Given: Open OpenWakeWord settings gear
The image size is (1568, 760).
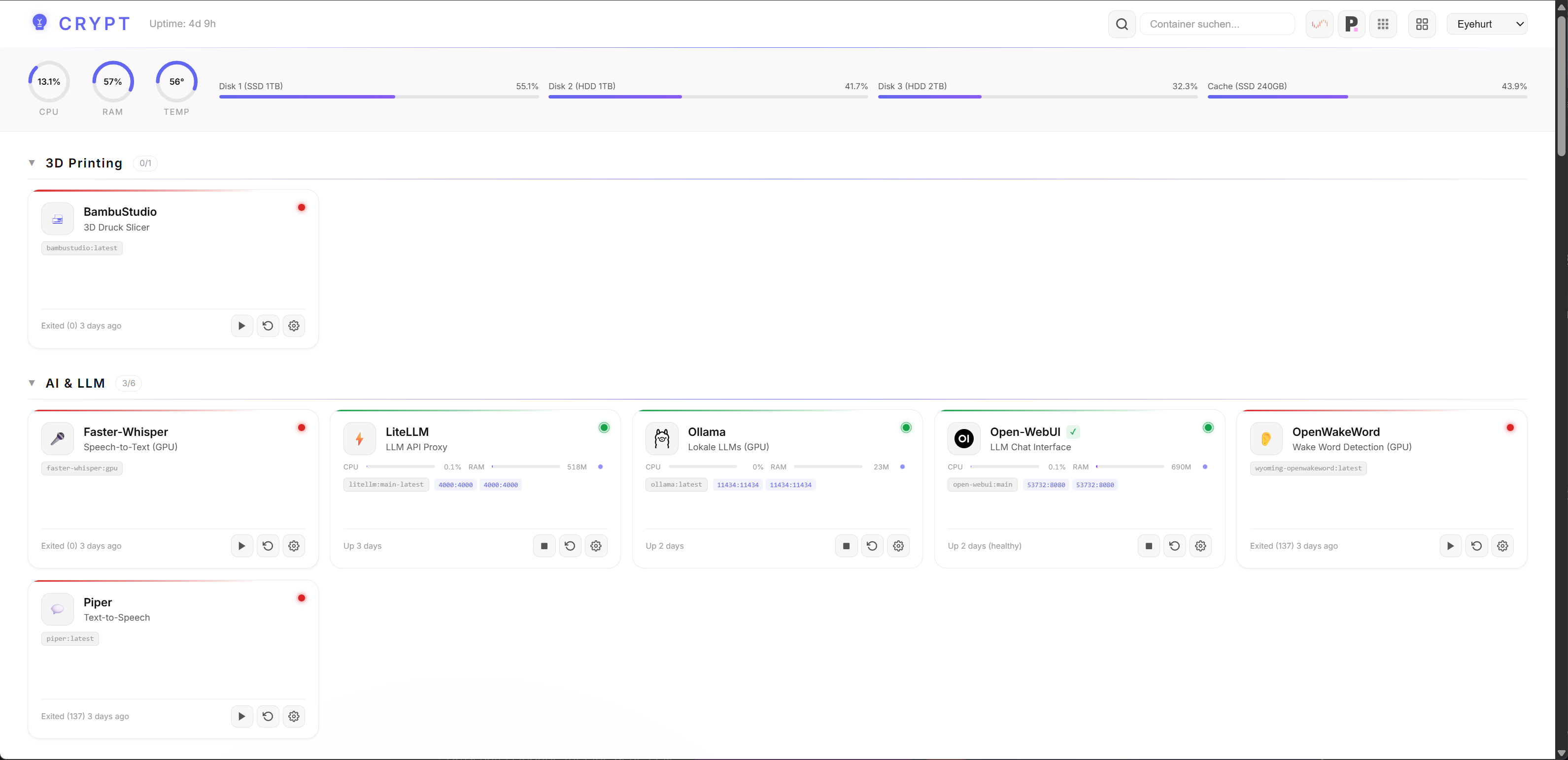Looking at the screenshot, I should click(1503, 546).
